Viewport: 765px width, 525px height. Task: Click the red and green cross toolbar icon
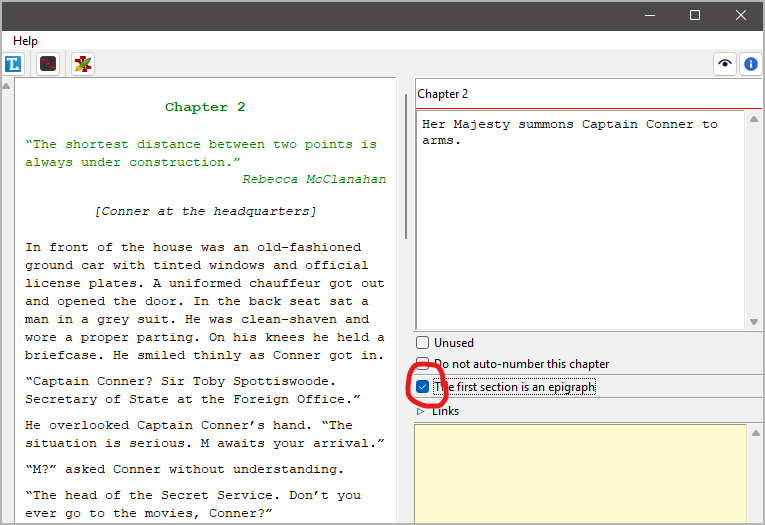pos(83,64)
